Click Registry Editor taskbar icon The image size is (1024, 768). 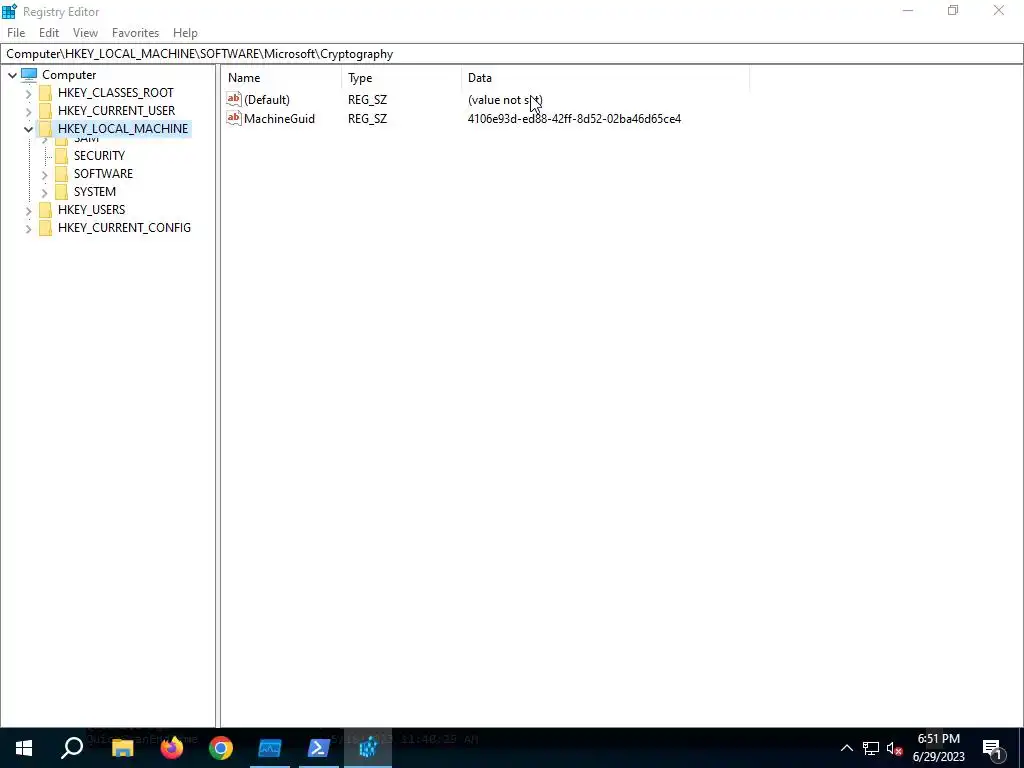tap(368, 748)
